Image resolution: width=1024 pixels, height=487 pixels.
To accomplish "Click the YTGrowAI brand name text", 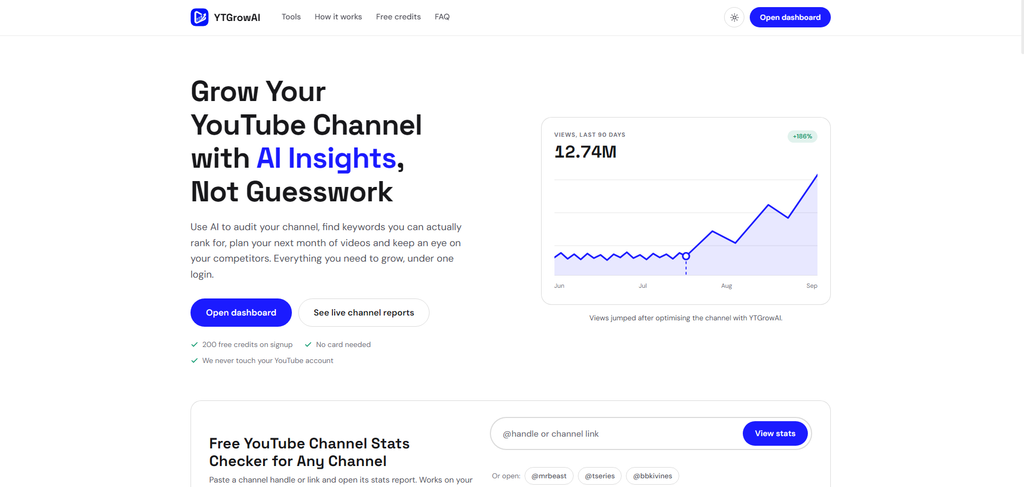I will (x=237, y=18).
